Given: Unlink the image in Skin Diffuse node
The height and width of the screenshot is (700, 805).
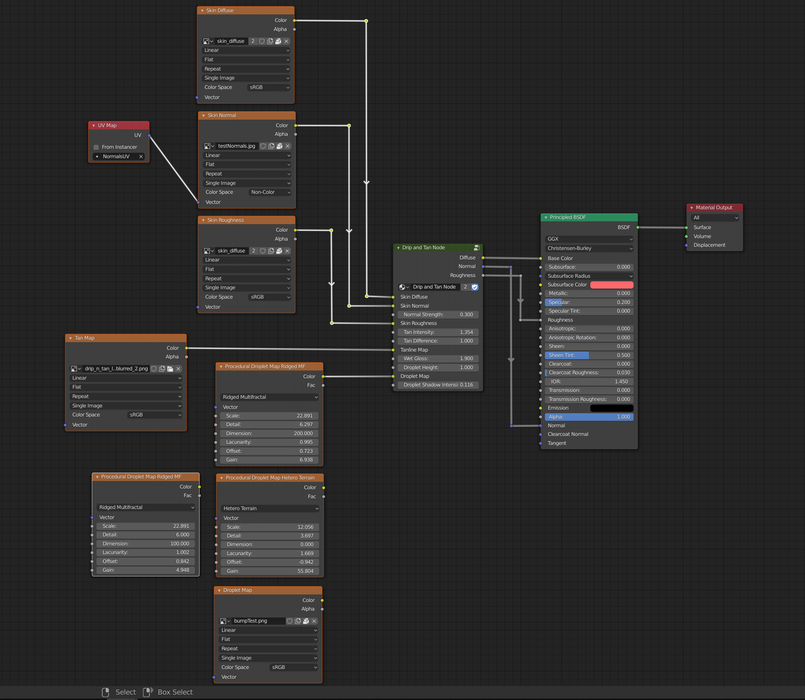Looking at the screenshot, I should [x=288, y=41].
